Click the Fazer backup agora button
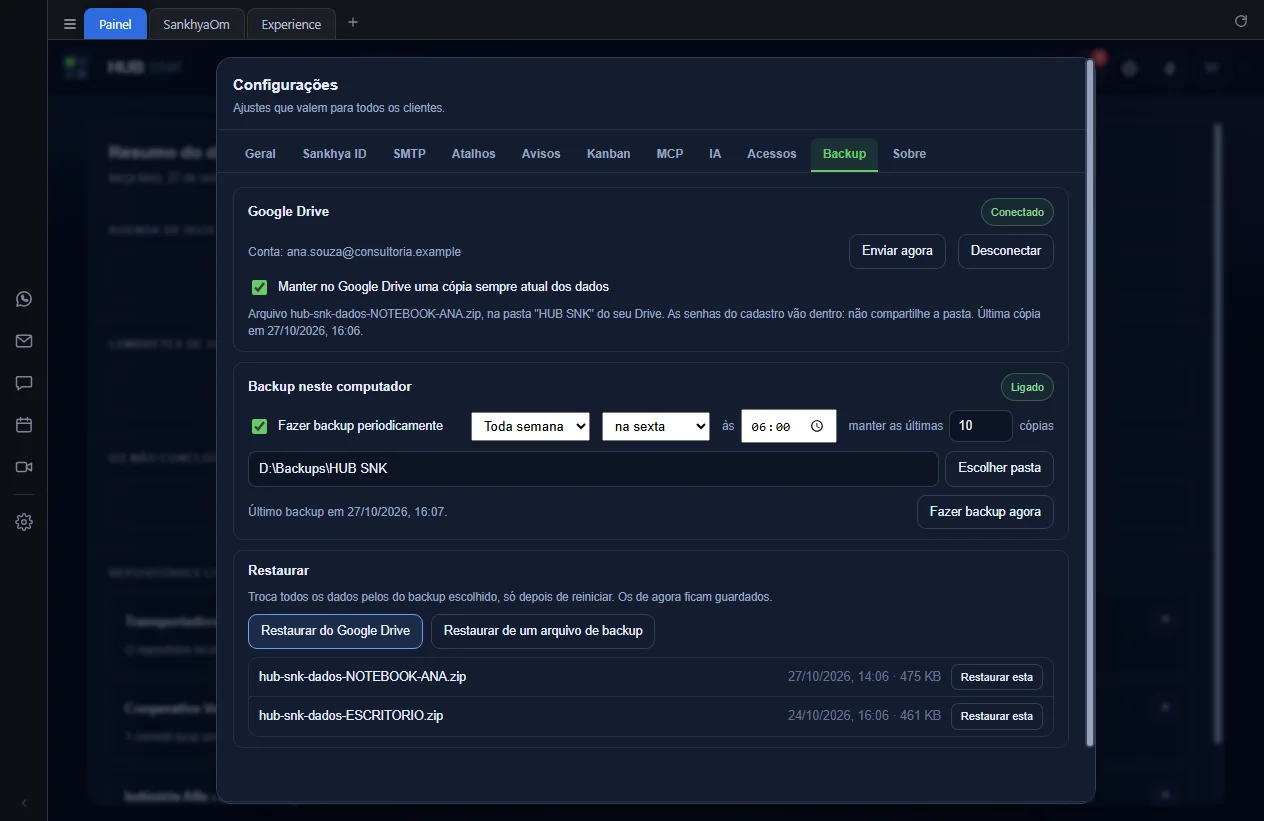 point(985,512)
